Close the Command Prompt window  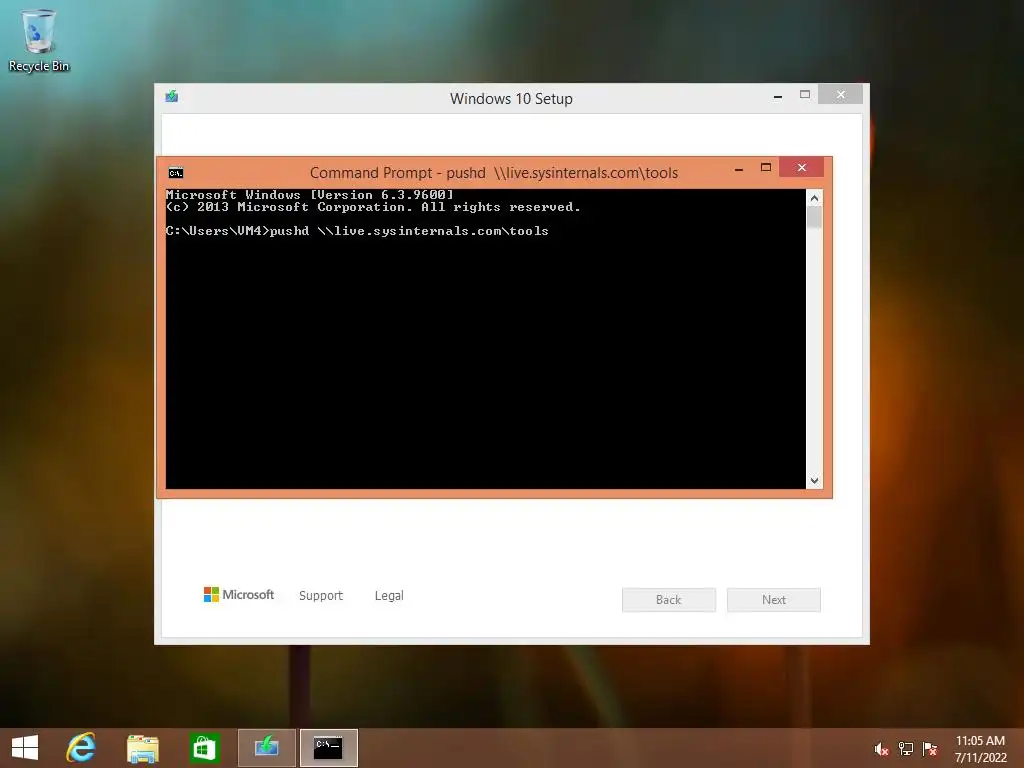pos(802,168)
